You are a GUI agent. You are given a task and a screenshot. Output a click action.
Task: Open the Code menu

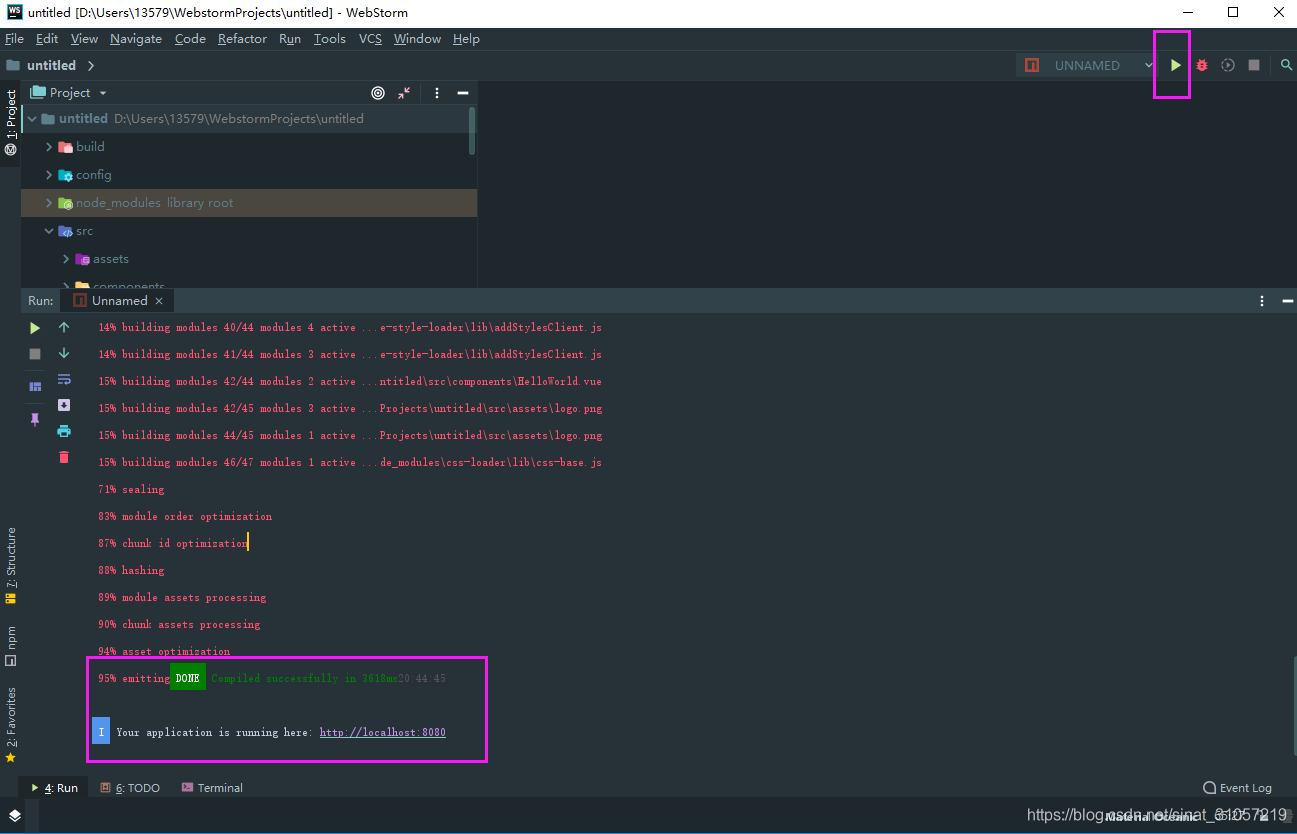[x=190, y=39]
